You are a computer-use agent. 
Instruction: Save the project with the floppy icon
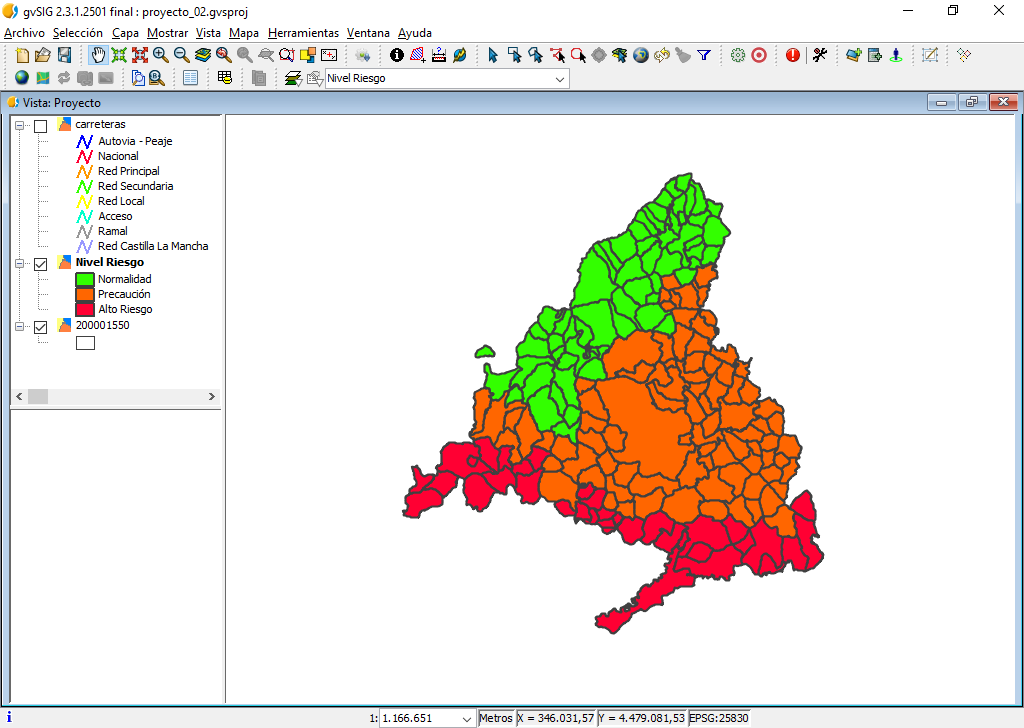[x=64, y=55]
